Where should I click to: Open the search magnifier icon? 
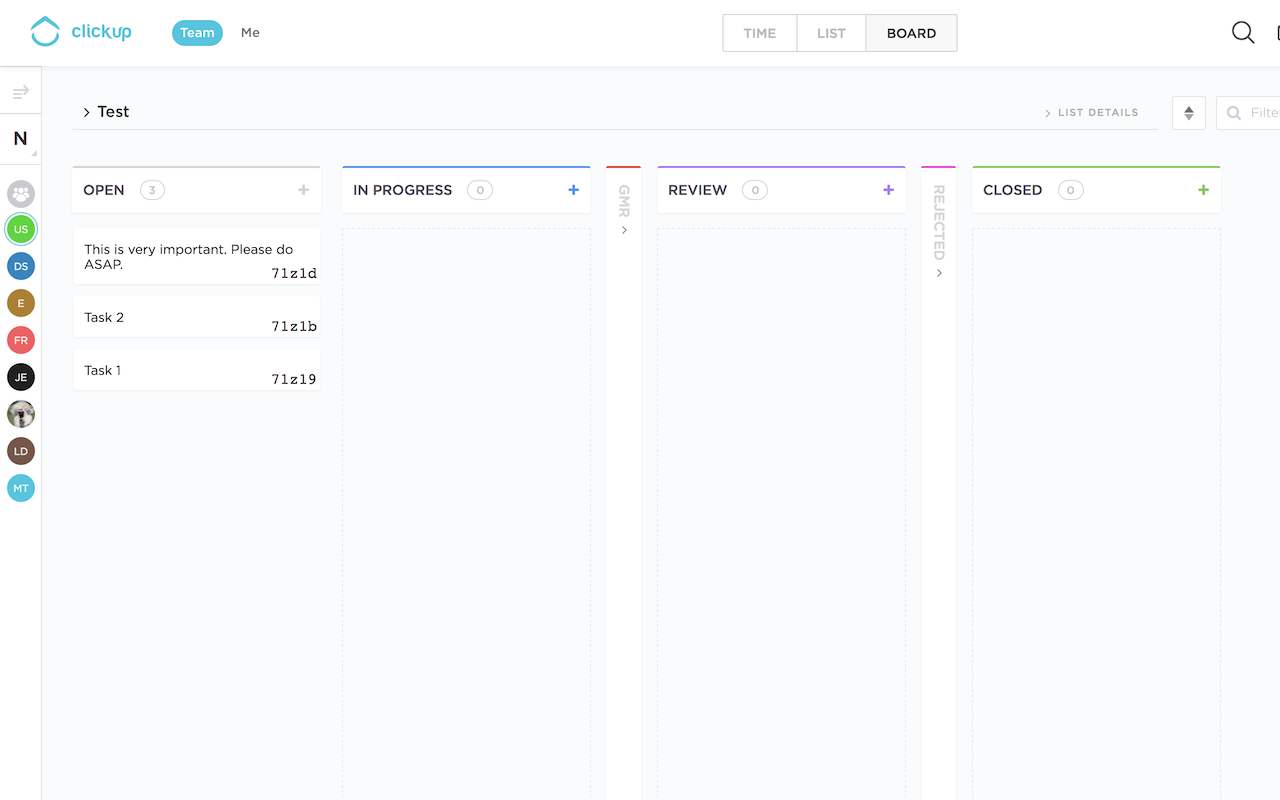(1242, 33)
